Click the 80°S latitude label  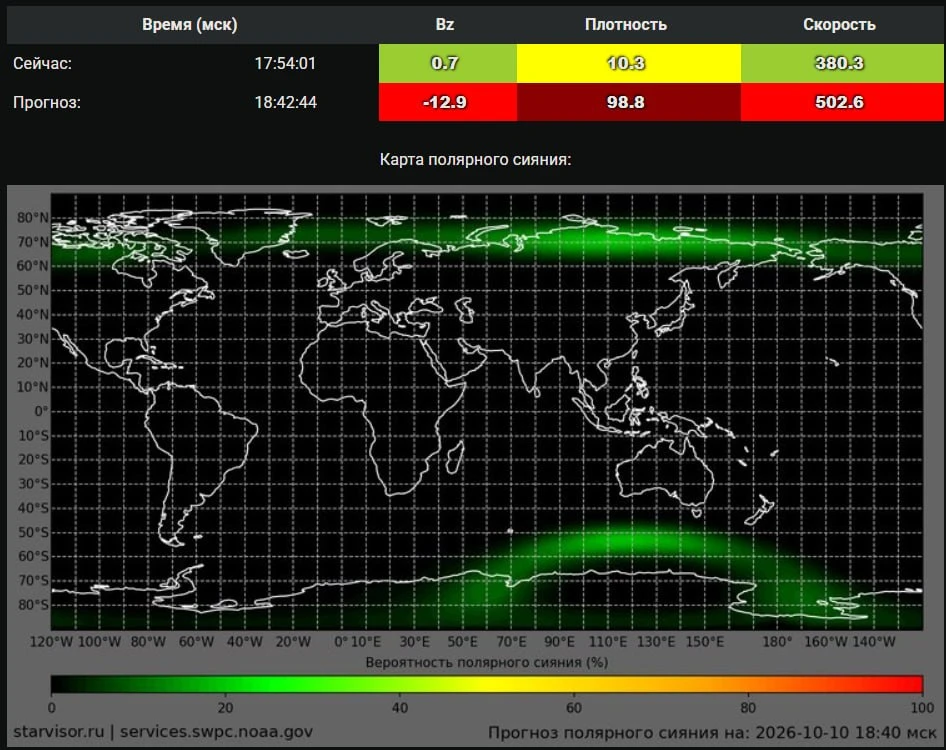33,605
